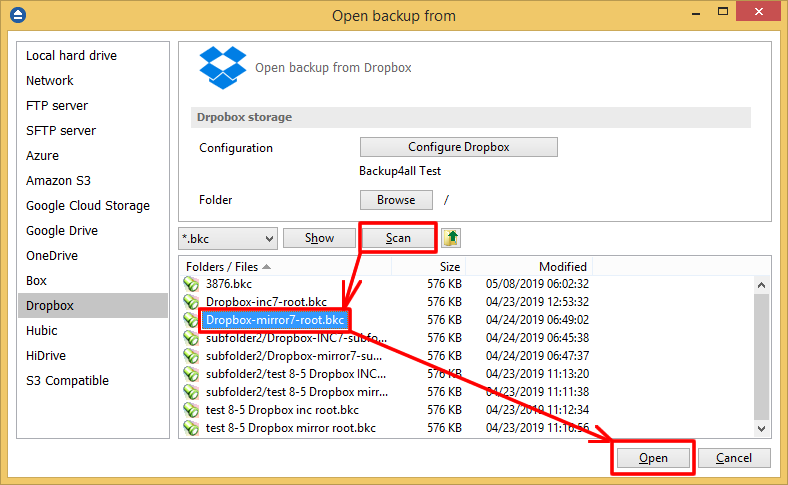Click the icon of subfolder2/test 8-5 Dropbox INC file
Screen dimensions: 788x485
[191, 374]
